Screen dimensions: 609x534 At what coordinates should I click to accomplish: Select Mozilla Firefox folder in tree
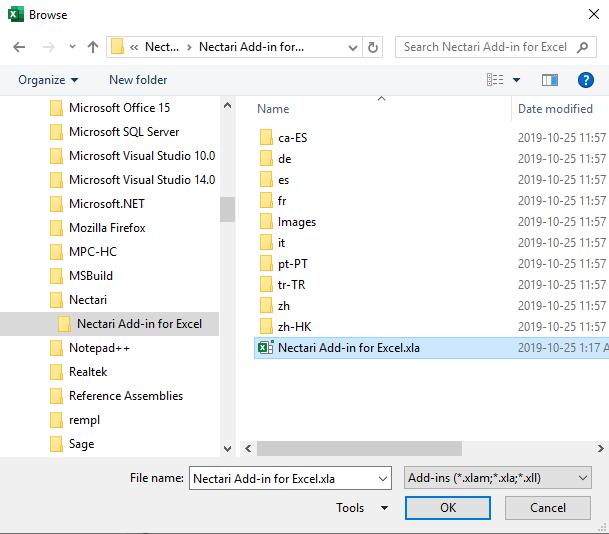[x=107, y=228]
